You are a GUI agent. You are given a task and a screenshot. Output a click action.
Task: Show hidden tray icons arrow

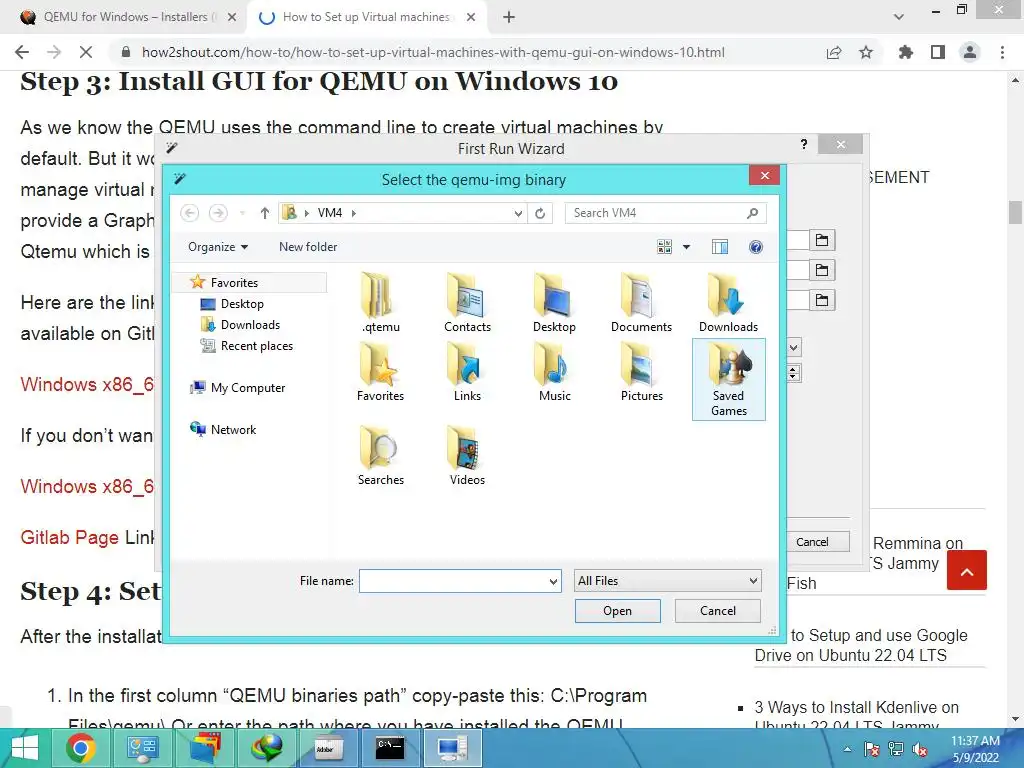point(847,750)
